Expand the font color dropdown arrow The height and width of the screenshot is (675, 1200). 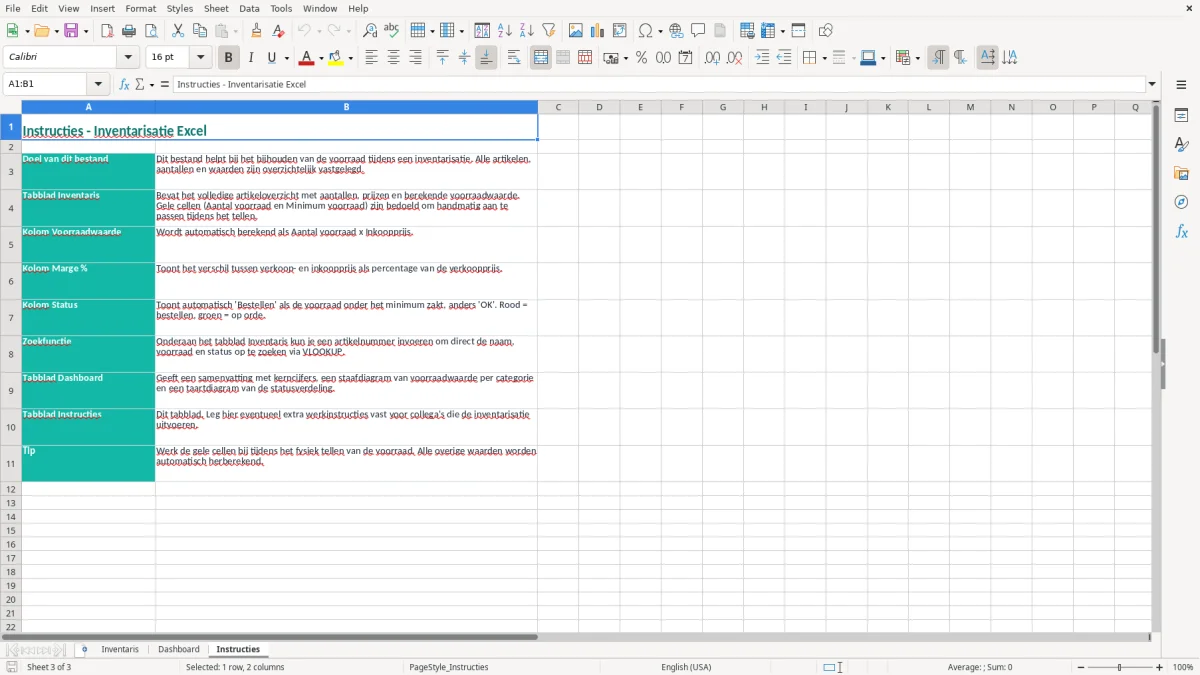(320, 58)
